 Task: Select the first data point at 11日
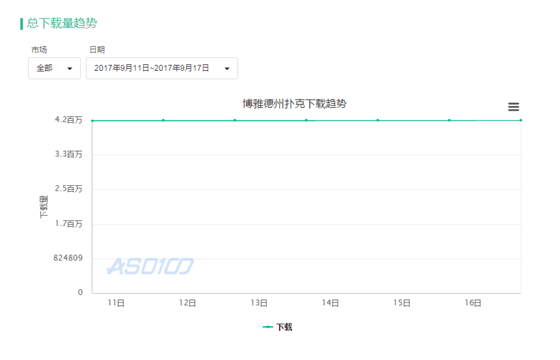92,121
